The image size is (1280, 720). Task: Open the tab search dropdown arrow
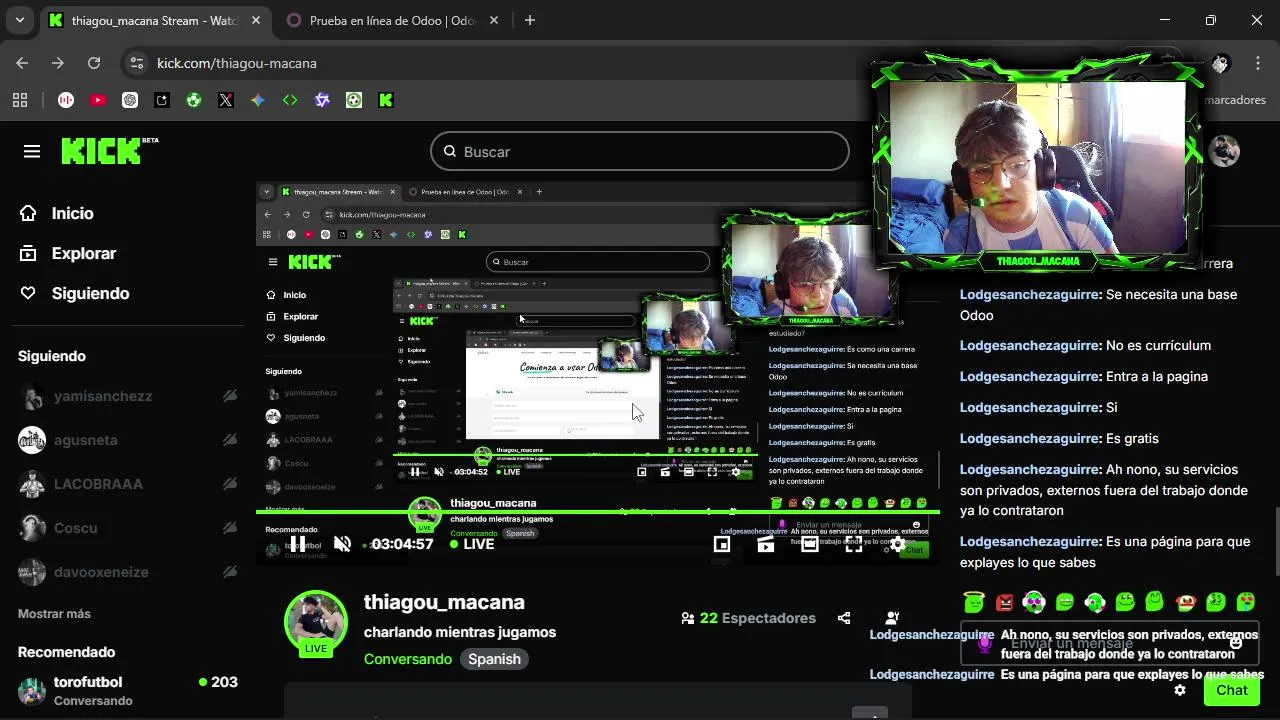click(20, 20)
